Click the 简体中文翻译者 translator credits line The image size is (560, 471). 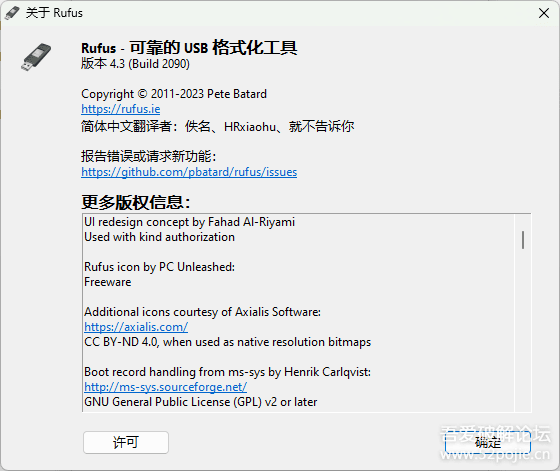coord(218,126)
